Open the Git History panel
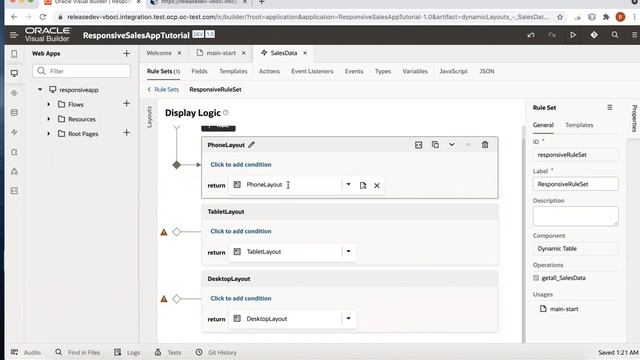The height and width of the screenshot is (360, 640). pyautogui.click(x=216, y=352)
